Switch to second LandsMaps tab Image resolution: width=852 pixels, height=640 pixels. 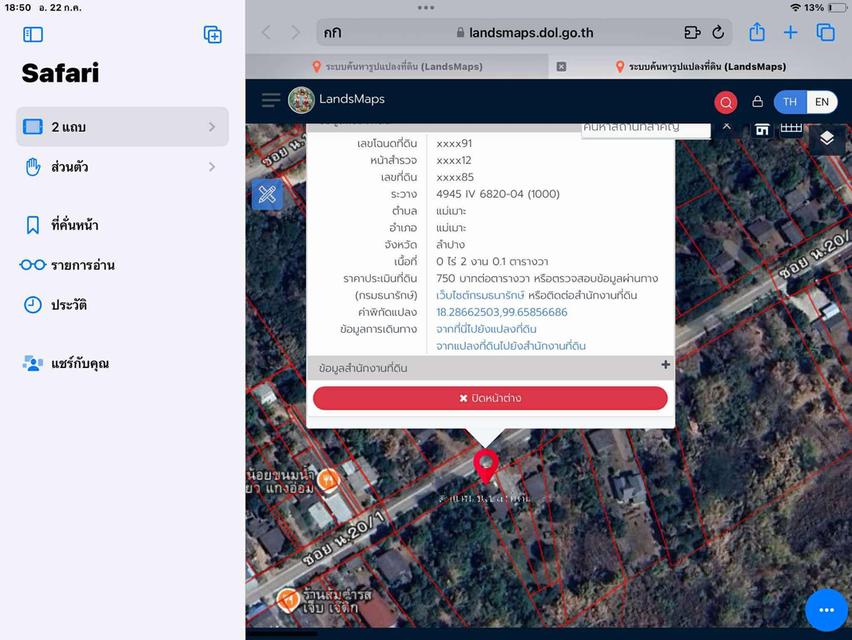click(x=701, y=67)
